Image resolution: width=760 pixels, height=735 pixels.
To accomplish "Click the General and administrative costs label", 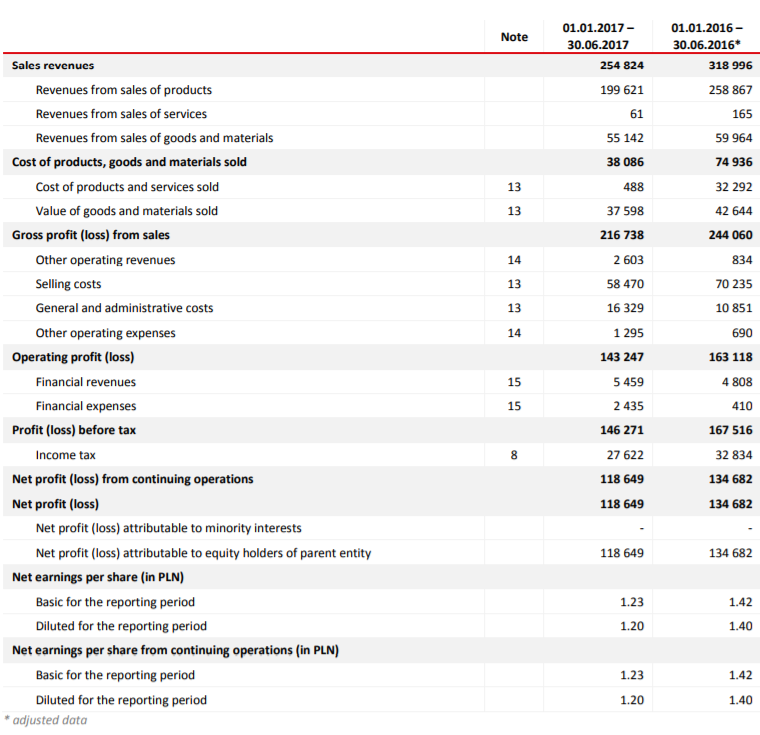I will [124, 308].
